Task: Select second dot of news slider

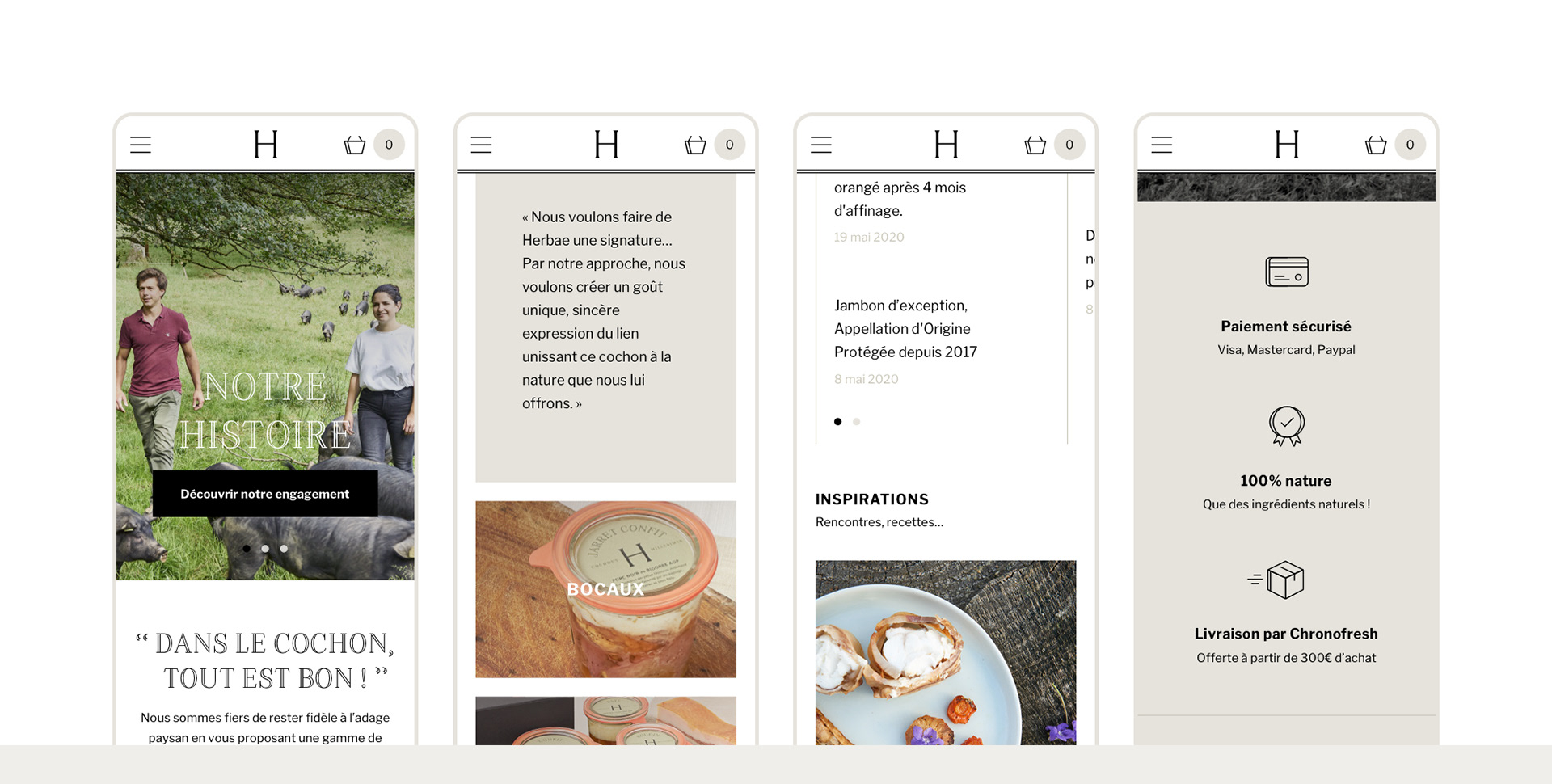Action: pos(857,421)
